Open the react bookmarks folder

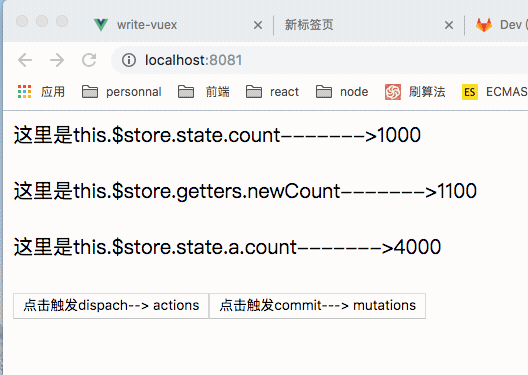[272, 92]
